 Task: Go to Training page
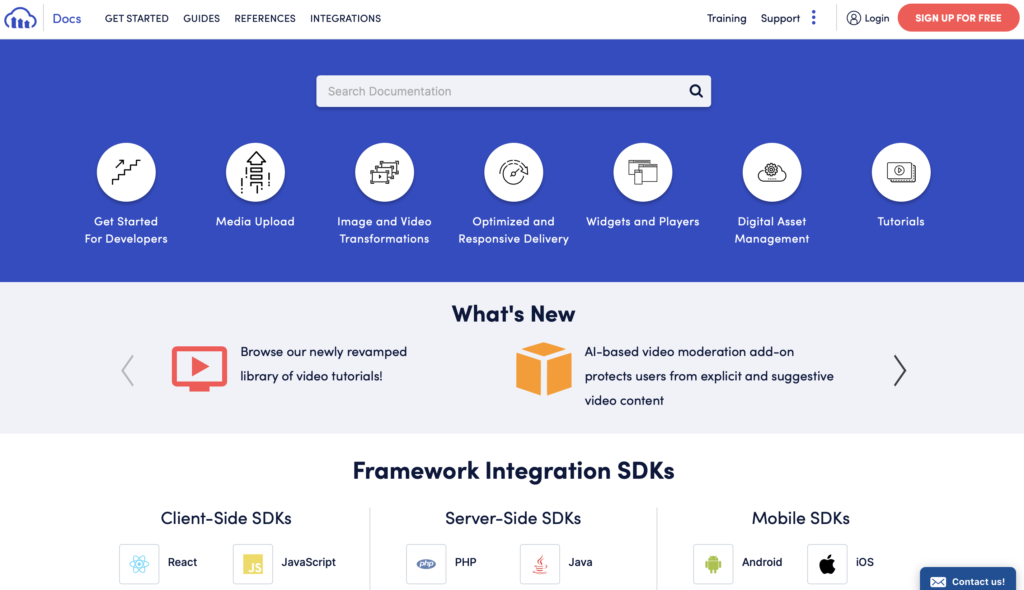click(x=726, y=18)
